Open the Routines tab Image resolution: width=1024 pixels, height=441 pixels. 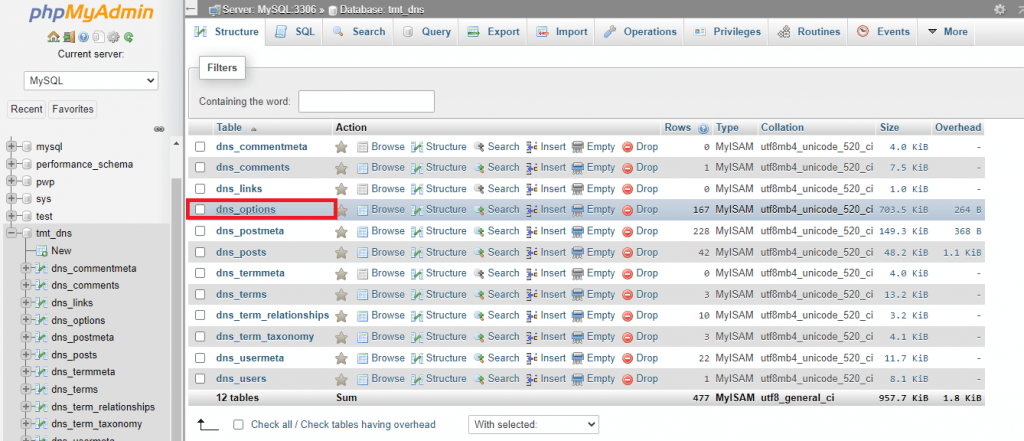(809, 31)
